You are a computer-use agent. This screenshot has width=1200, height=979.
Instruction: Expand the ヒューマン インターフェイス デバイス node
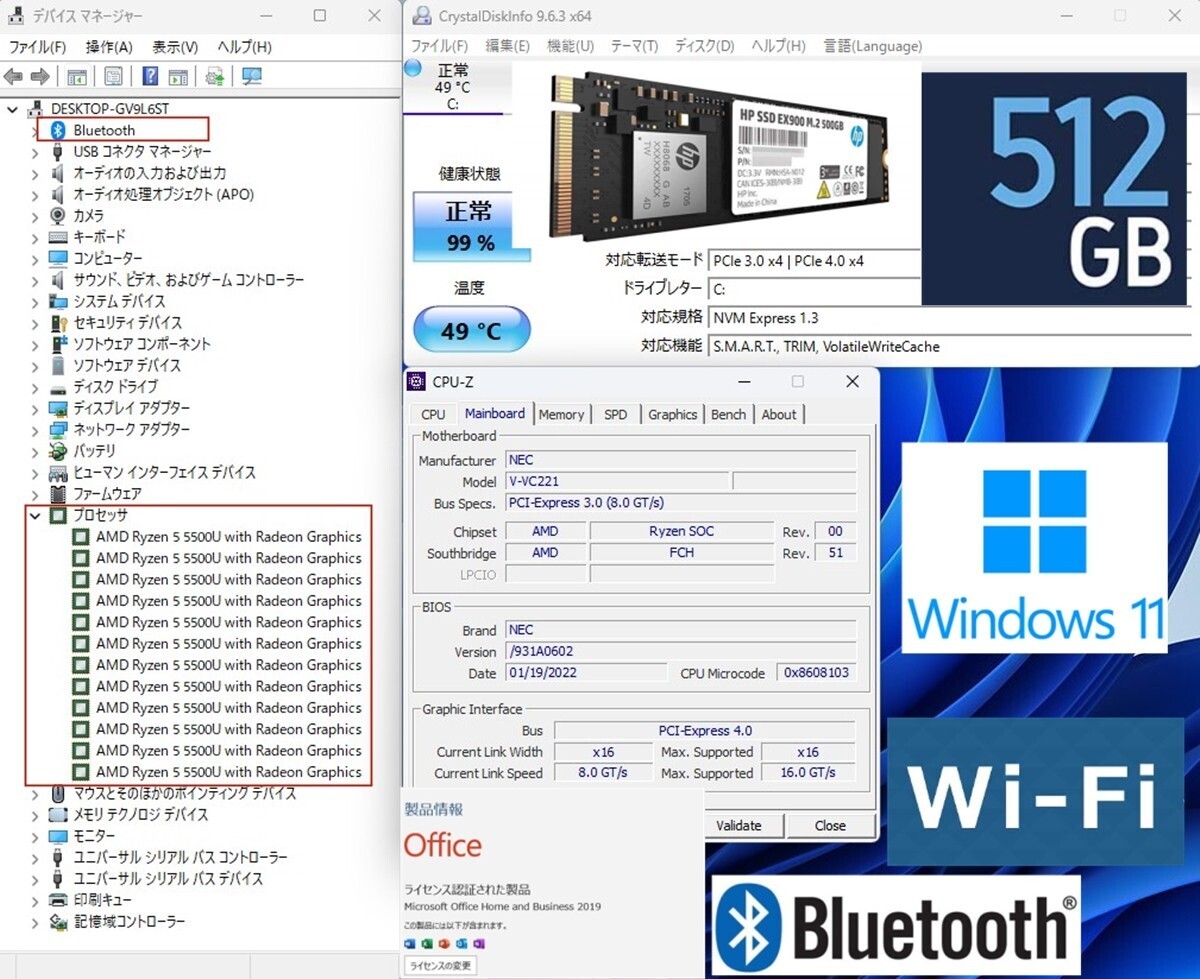point(35,472)
